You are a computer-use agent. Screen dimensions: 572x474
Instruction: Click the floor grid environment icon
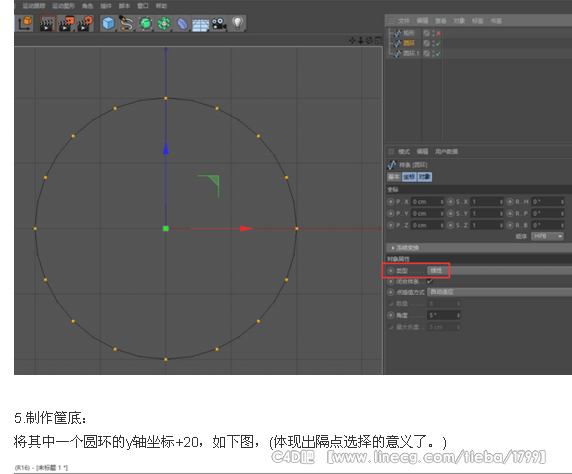click(x=200, y=24)
